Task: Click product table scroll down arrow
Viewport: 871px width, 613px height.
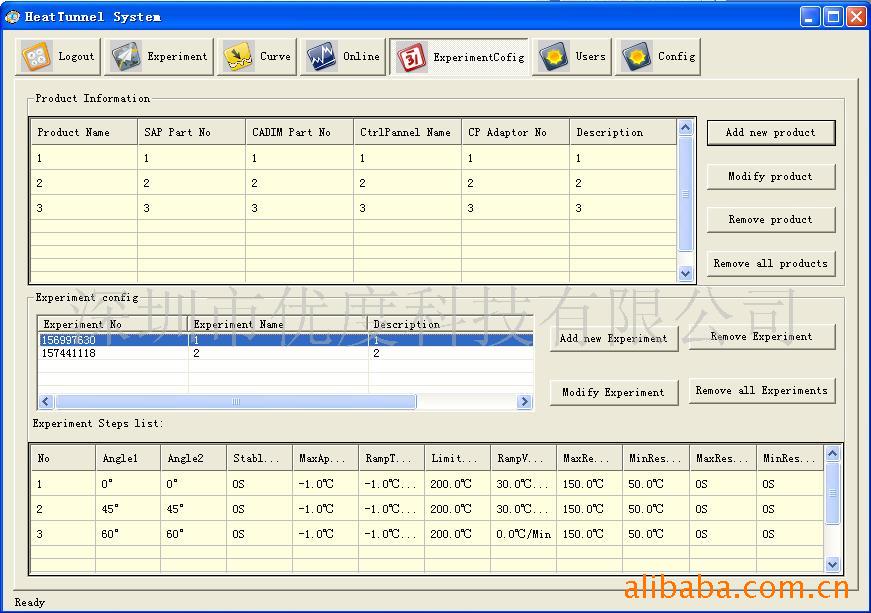Action: point(685,274)
